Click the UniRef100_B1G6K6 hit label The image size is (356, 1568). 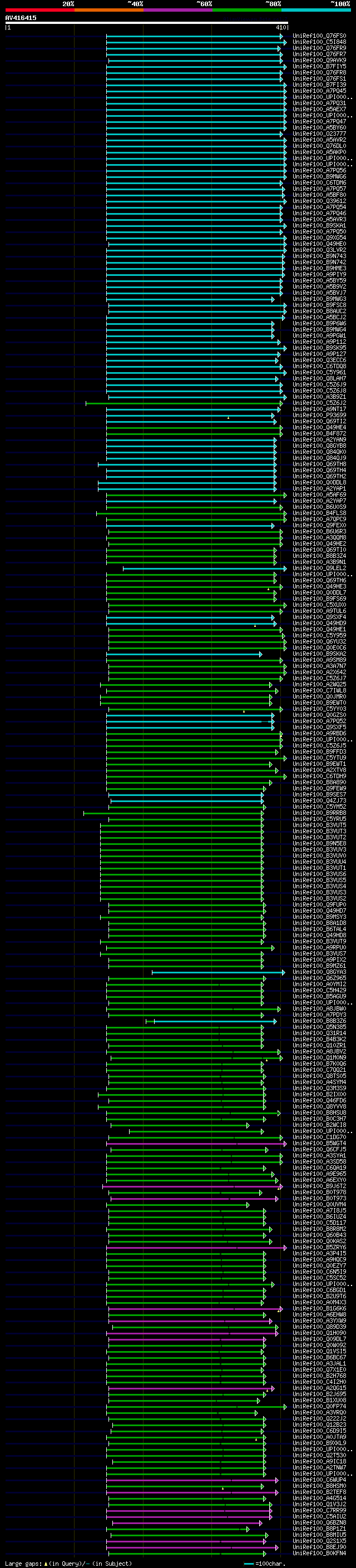[319, 1308]
